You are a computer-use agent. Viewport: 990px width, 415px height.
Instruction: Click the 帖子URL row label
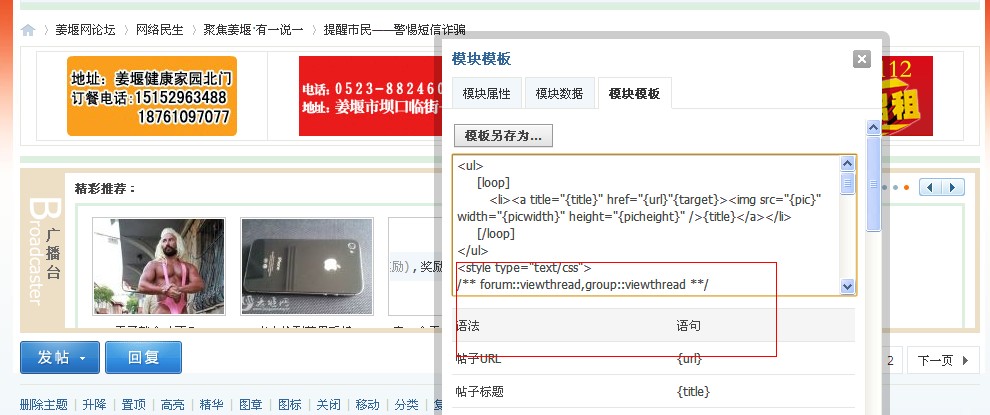click(478, 359)
